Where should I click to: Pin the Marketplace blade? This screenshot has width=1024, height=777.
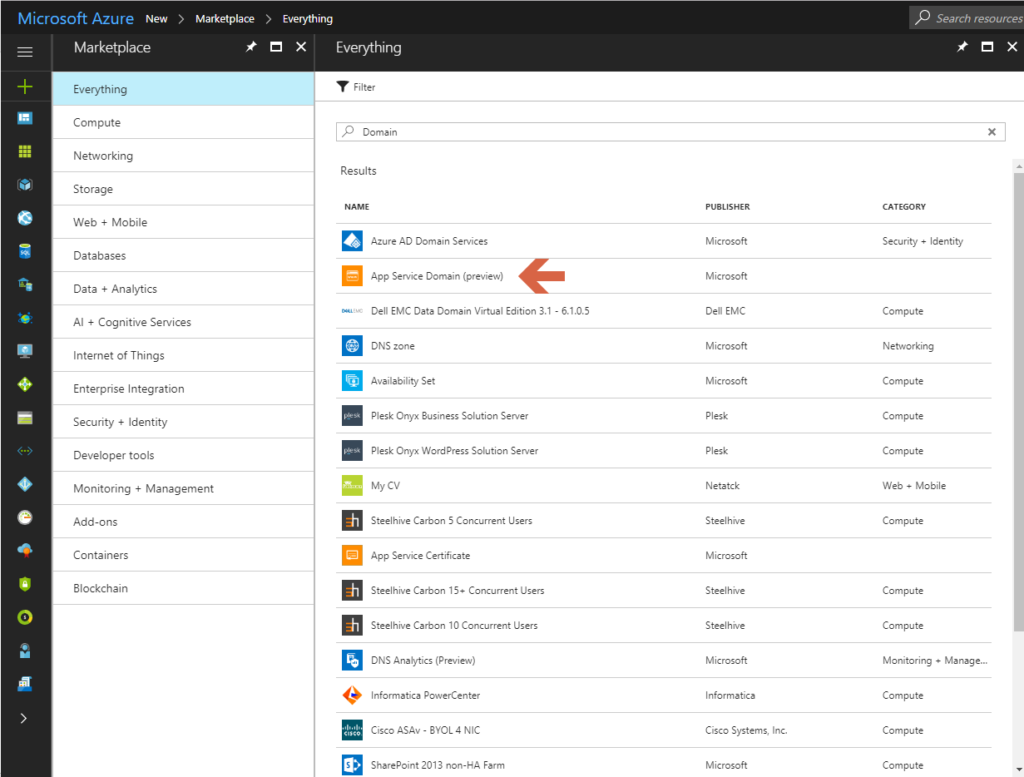click(x=251, y=46)
